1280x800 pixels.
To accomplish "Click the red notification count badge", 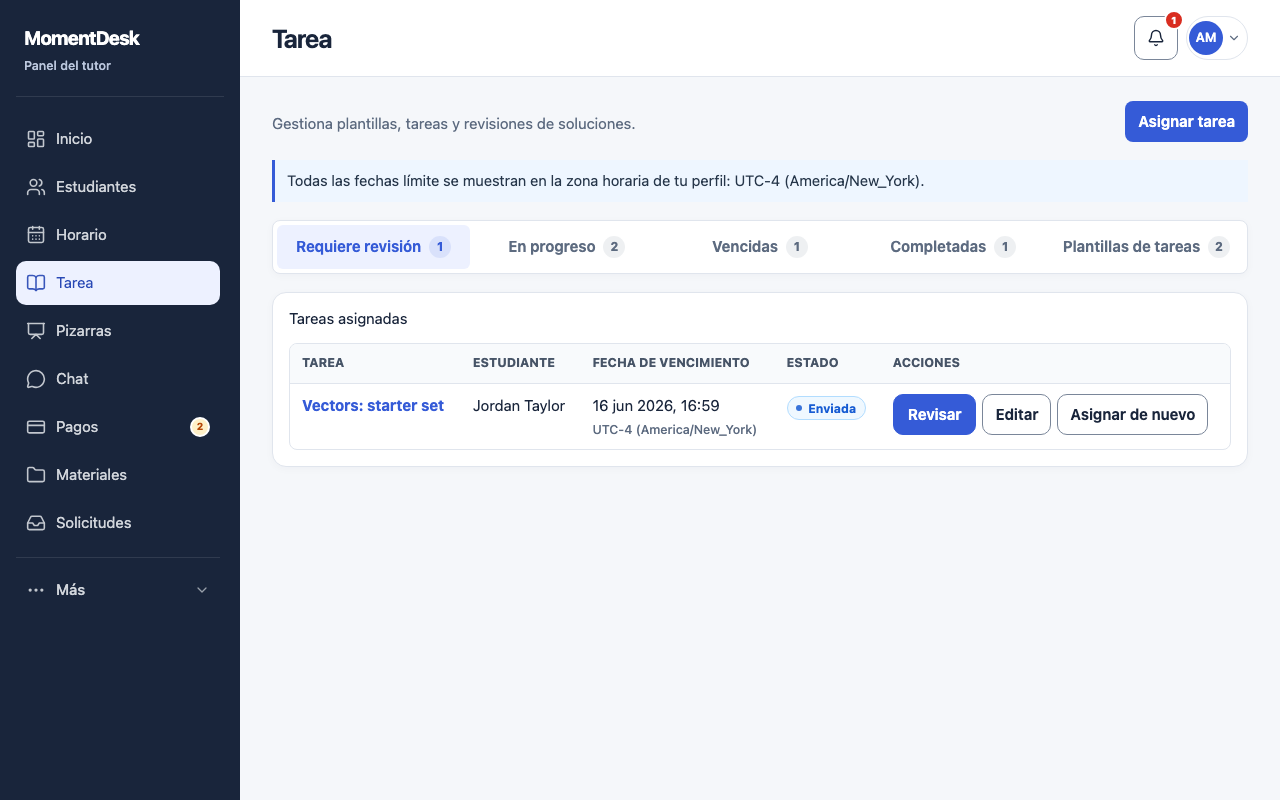I will click(x=1174, y=20).
